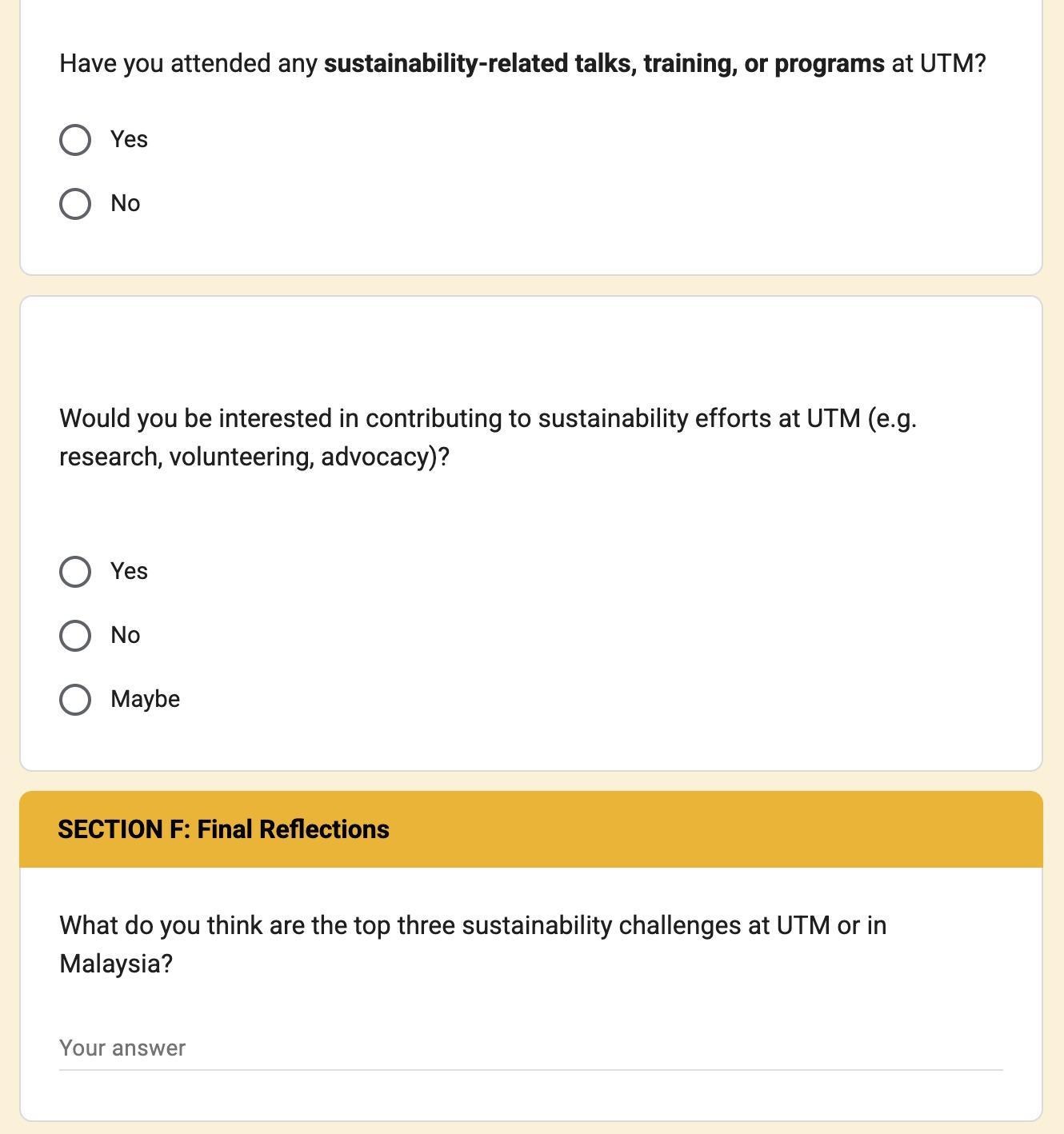
Task: Click bold text 'sustainability-related talks, training, or programs'
Action: [604, 63]
